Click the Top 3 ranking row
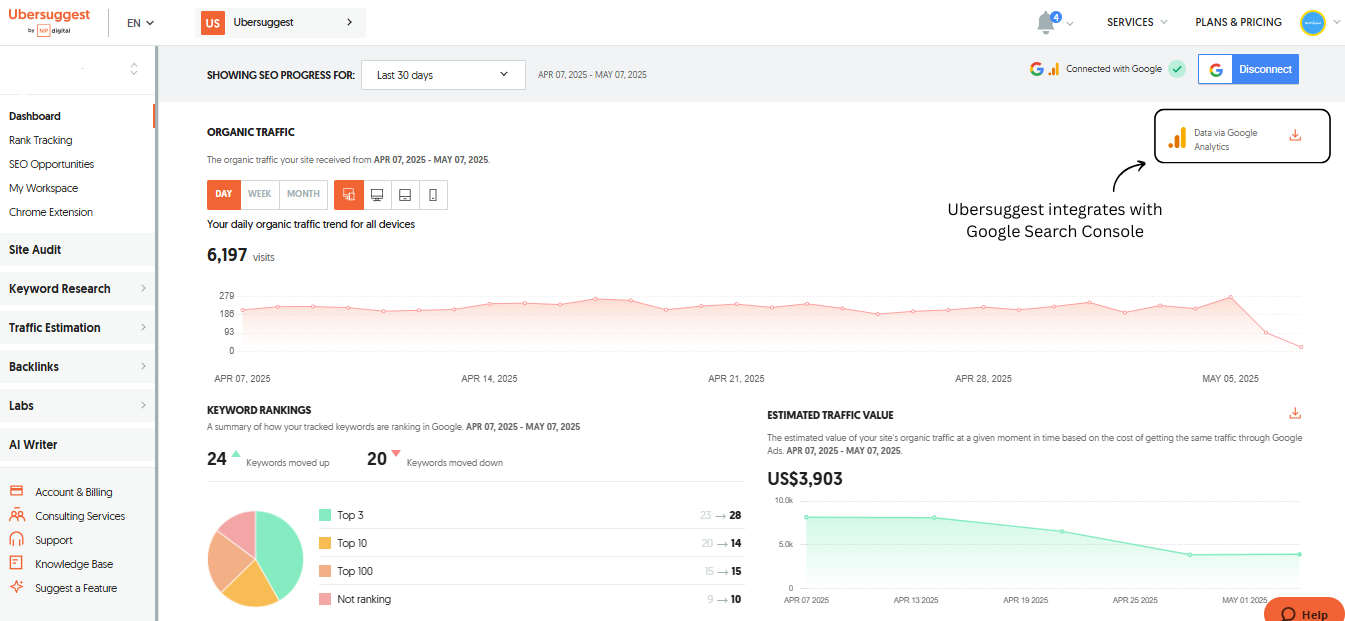Viewport: 1345px width, 621px height. click(530, 515)
